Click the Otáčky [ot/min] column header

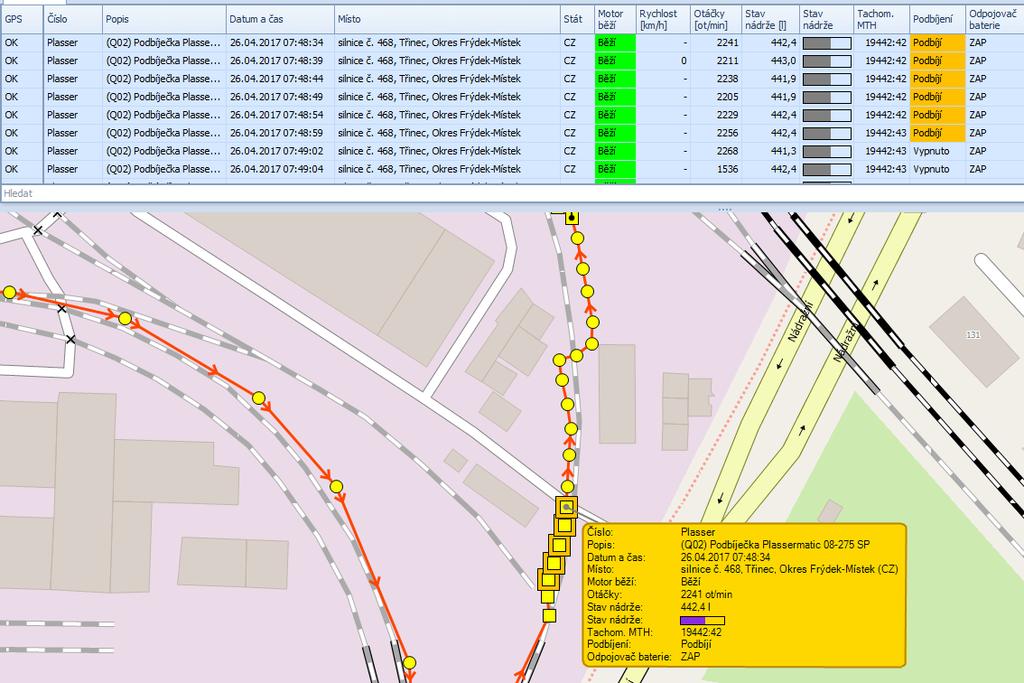[716, 19]
